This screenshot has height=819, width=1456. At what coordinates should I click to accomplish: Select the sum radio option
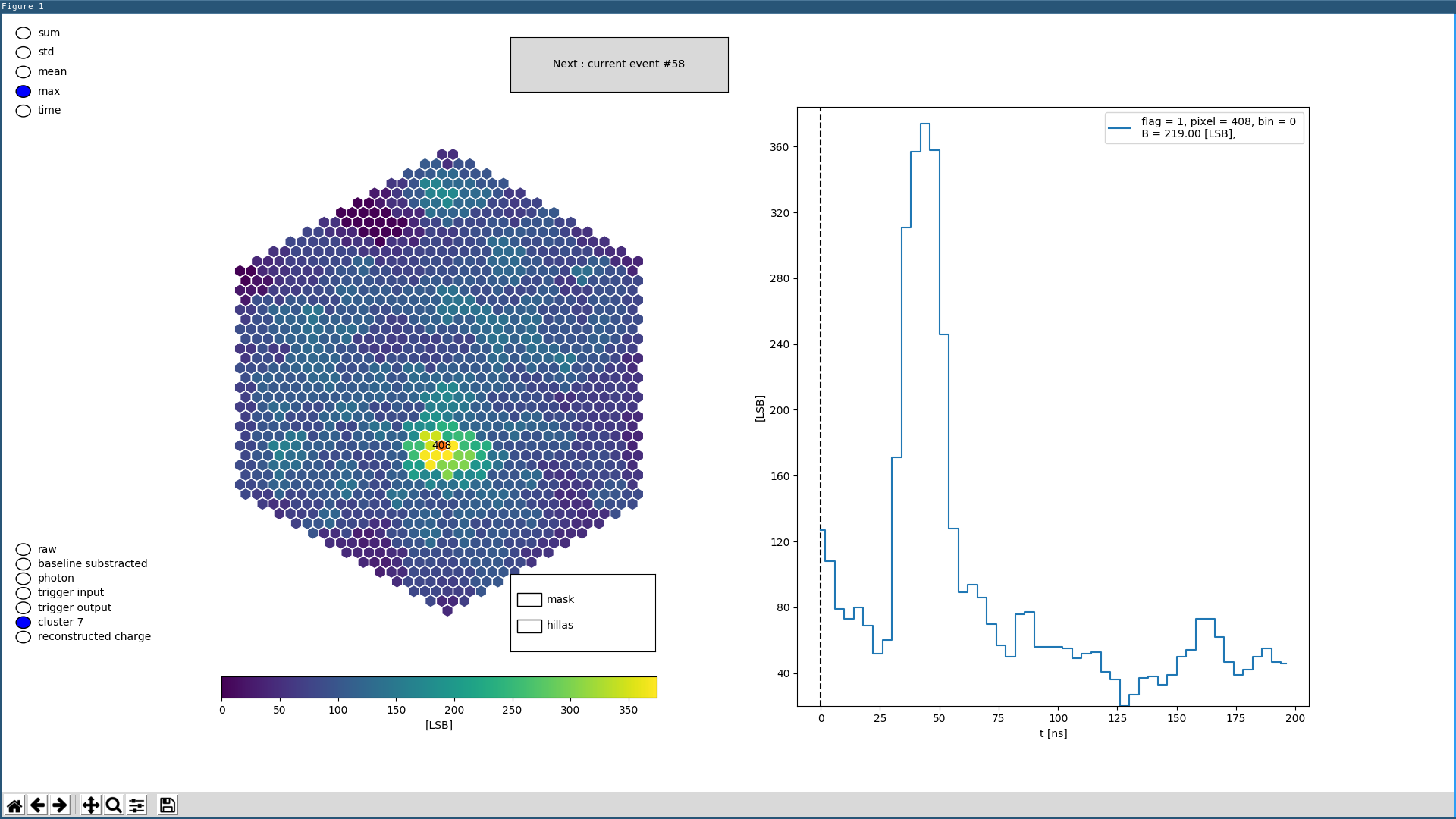click(24, 33)
